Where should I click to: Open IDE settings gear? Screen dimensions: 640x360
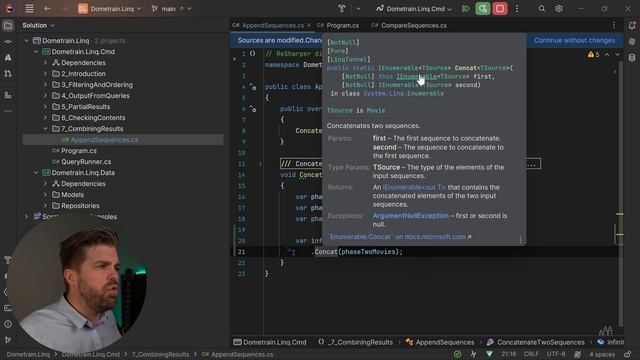559,9
